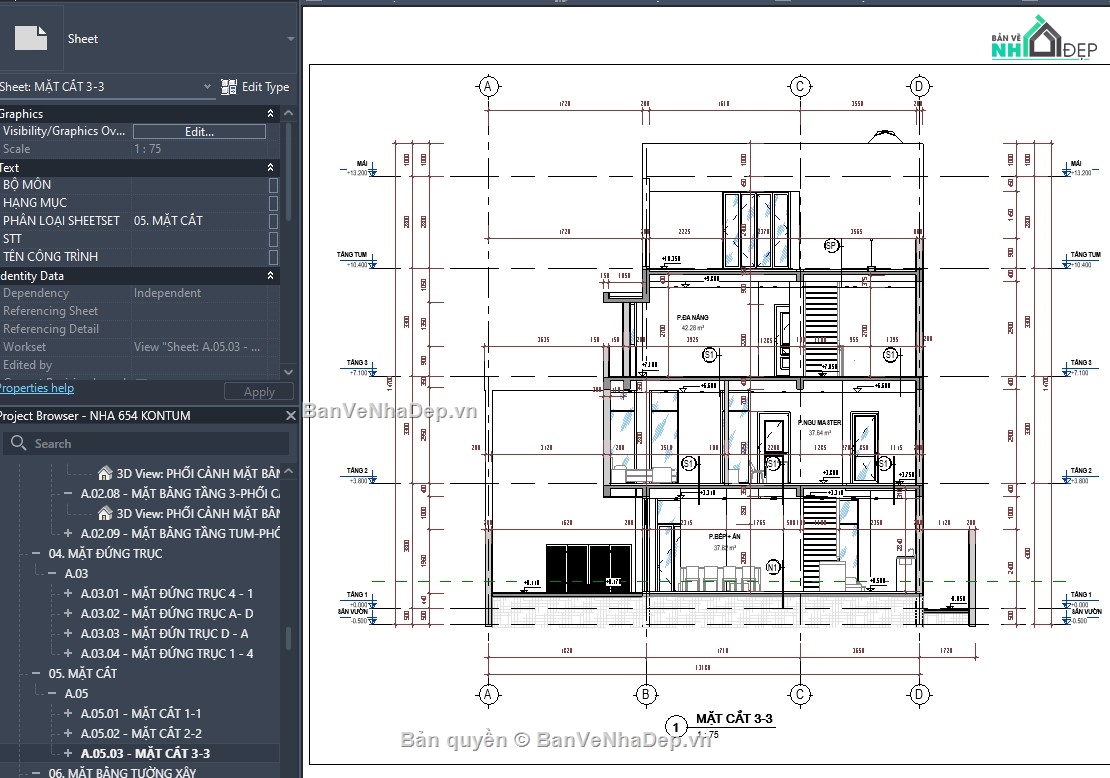The width and height of the screenshot is (1110, 778).
Task: Open the Sheet type selector dropdown
Action: click(290, 39)
